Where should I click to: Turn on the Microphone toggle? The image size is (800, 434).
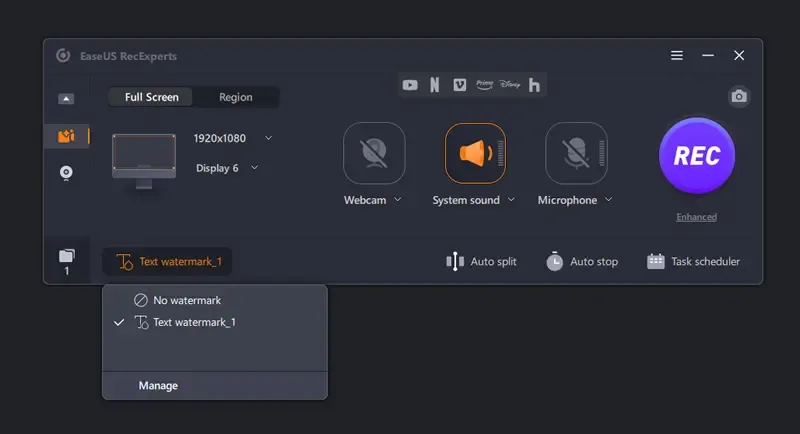tap(576, 153)
